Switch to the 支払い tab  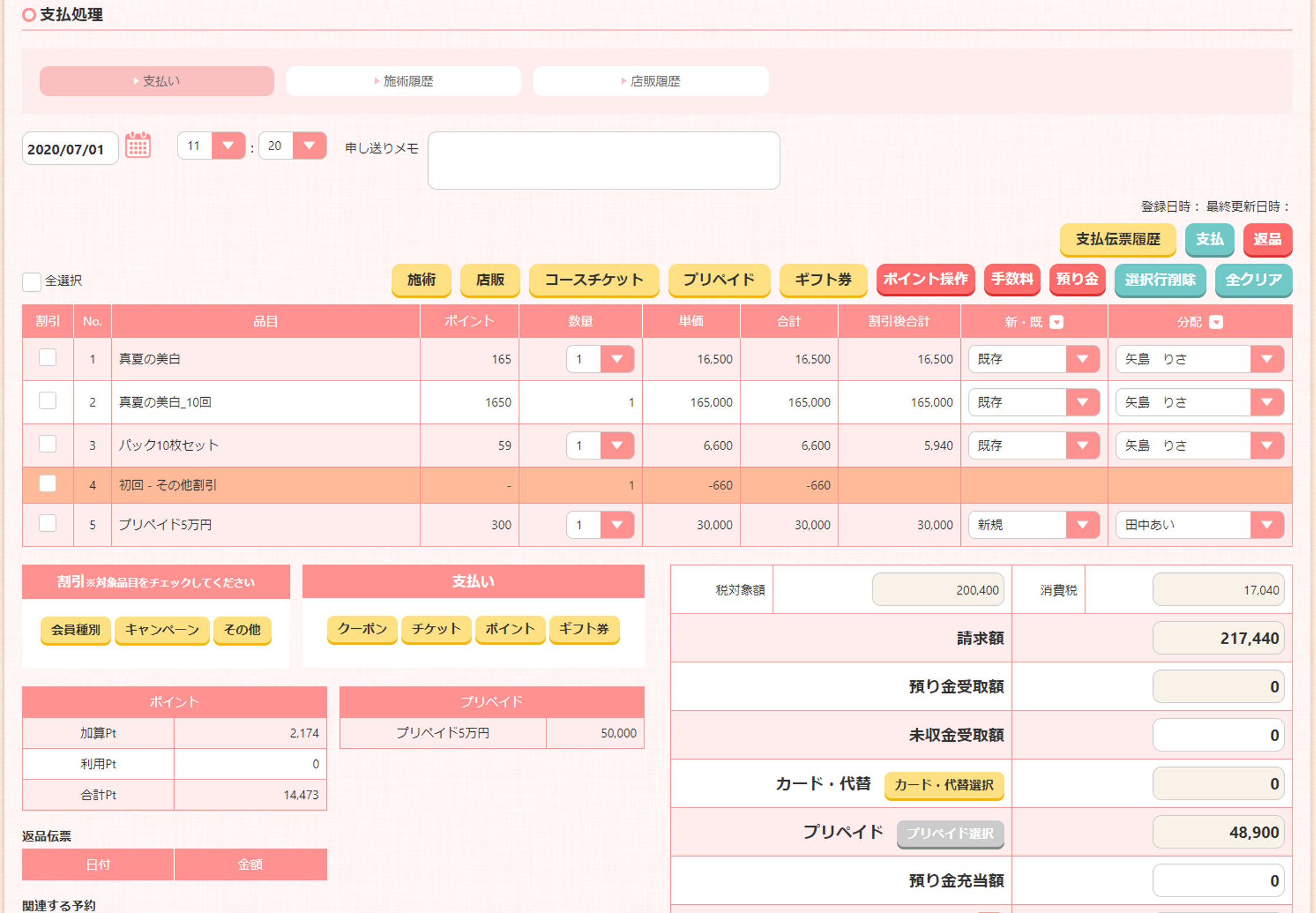tap(157, 81)
